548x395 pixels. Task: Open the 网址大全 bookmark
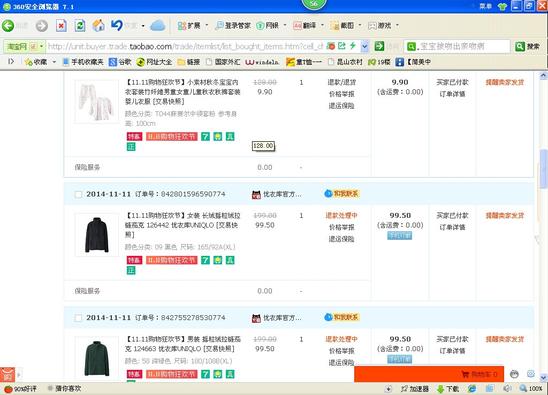[154, 62]
